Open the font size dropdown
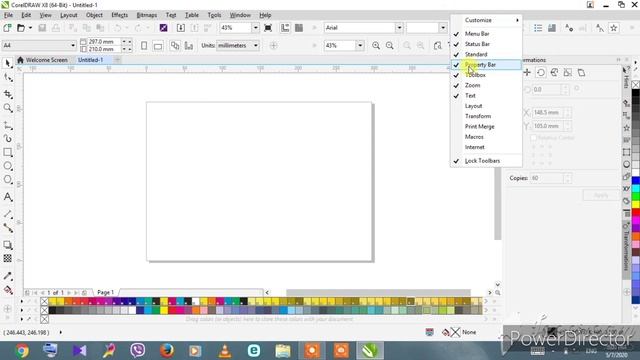The width and height of the screenshot is (640, 360). [443, 28]
